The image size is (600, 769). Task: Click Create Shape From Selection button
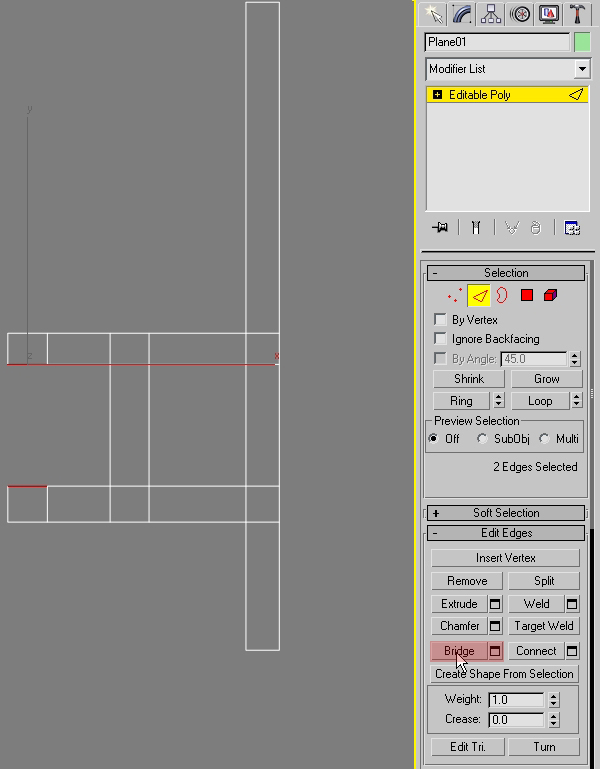pyautogui.click(x=505, y=674)
